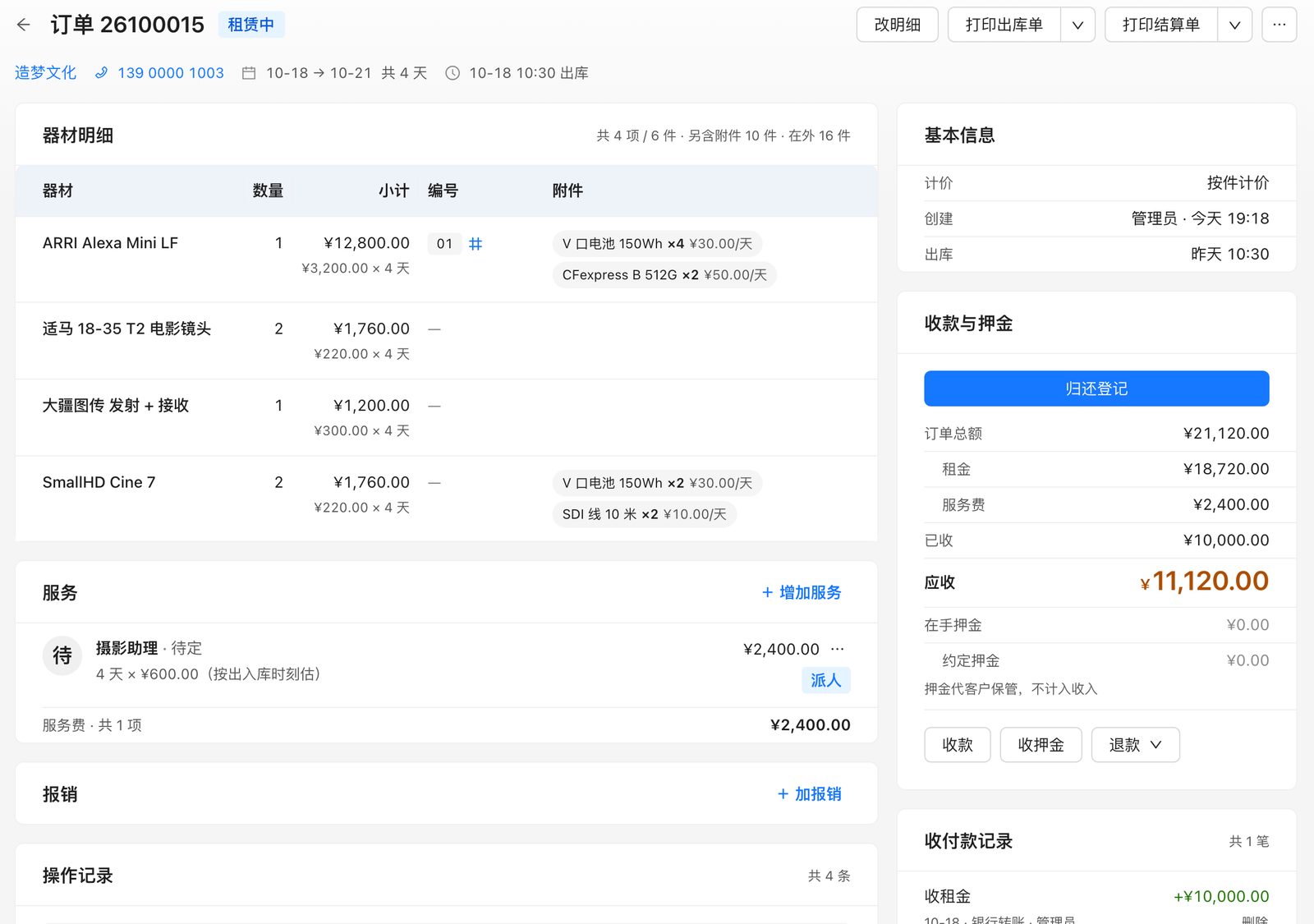Select the ARRI Alexa Mini LF row name
Screen dimensions: 1314x924
[110, 243]
